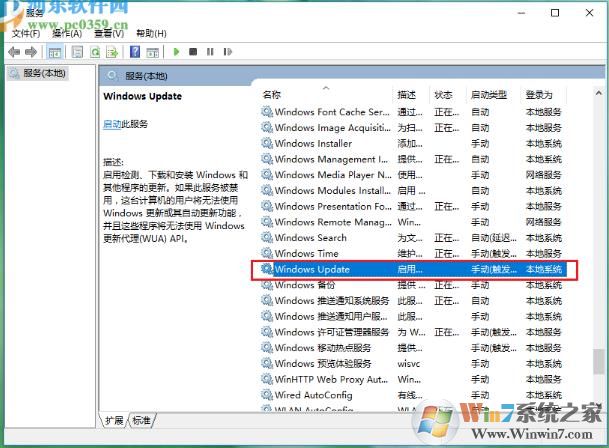Toggle the show/hide action pane icon
Image resolution: width=609 pixels, height=448 pixels.
[x=153, y=52]
